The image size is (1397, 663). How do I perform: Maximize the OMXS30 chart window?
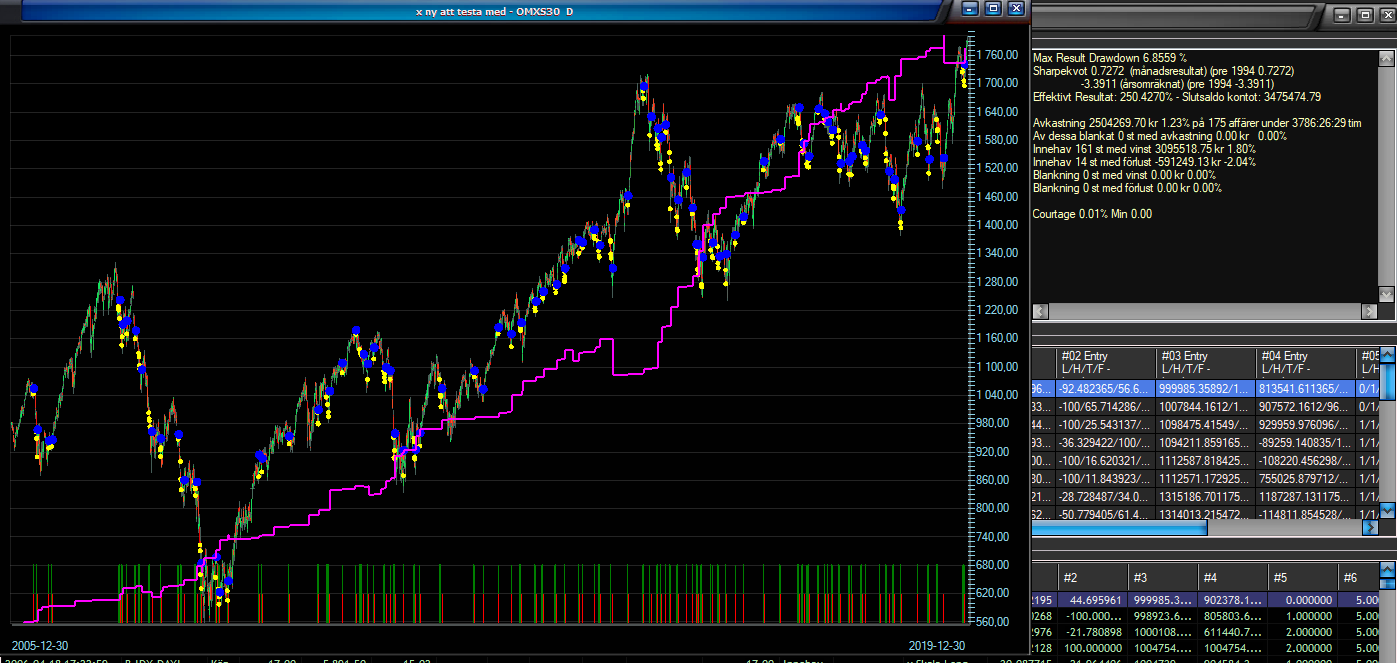click(993, 9)
